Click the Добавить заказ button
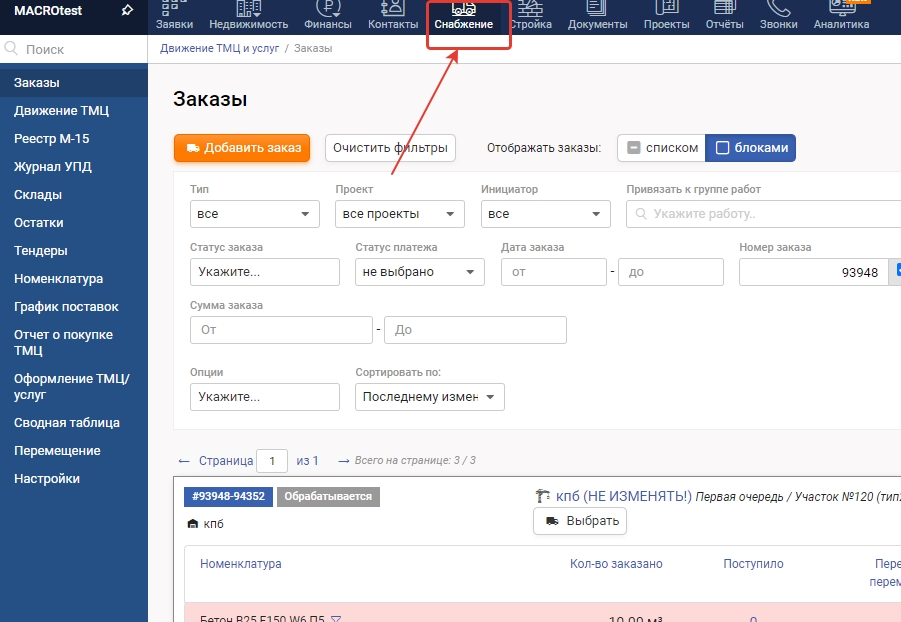 pyautogui.click(x=242, y=148)
